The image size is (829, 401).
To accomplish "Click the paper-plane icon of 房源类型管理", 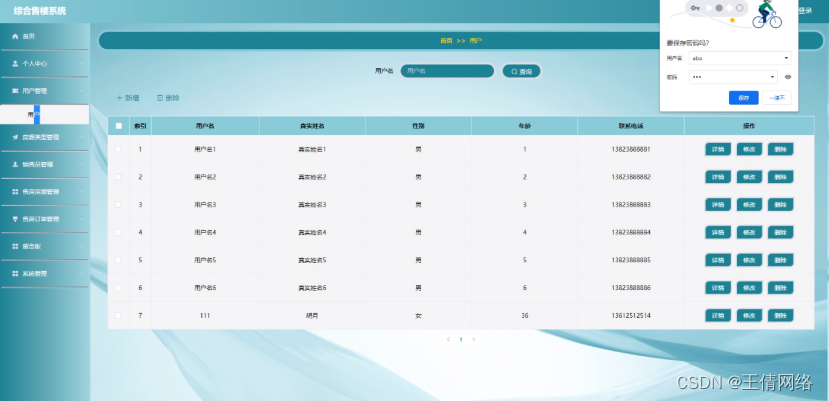I will pyautogui.click(x=15, y=137).
